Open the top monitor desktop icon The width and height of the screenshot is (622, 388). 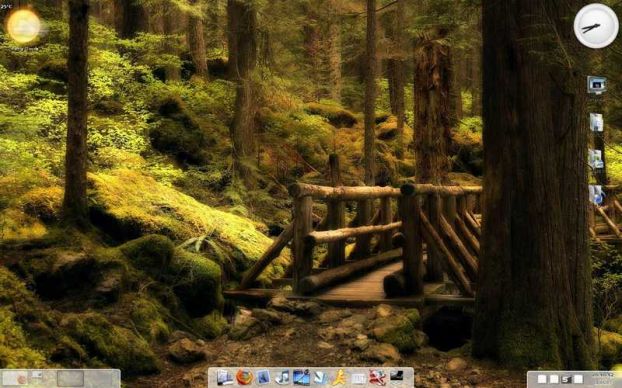[x=597, y=85]
